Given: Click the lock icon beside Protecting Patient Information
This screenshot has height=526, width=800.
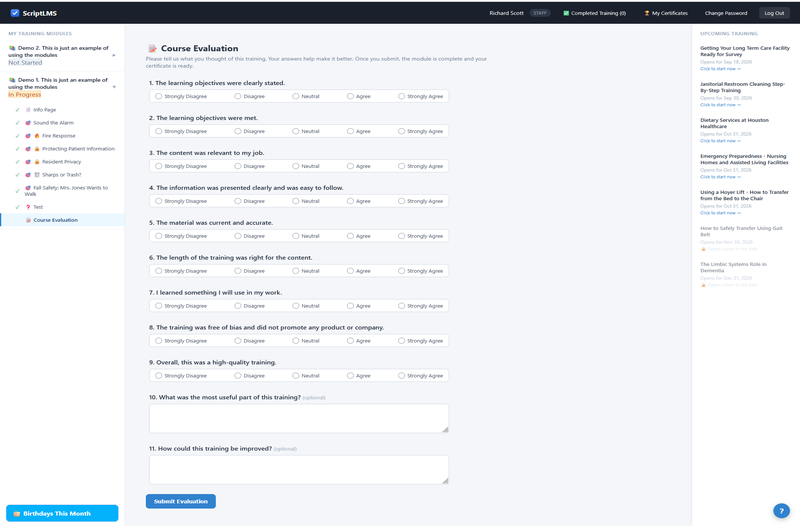Looking at the screenshot, I should (x=37, y=149).
